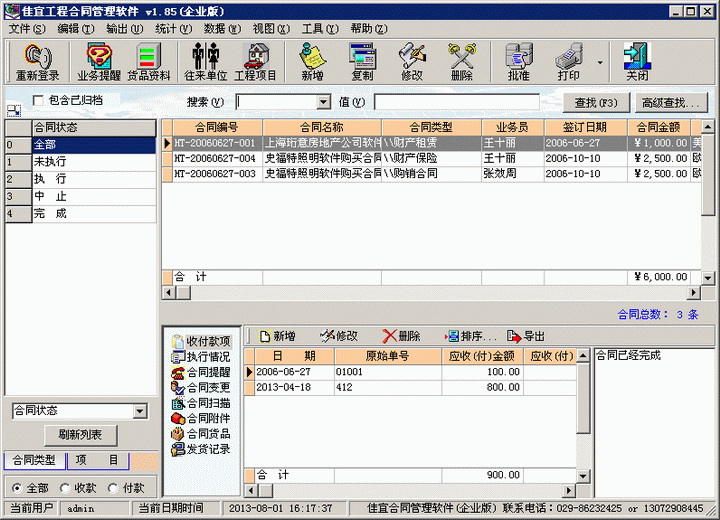720x520 pixels.
Task: Click the 复制 copy contract icon
Action: (x=362, y=62)
